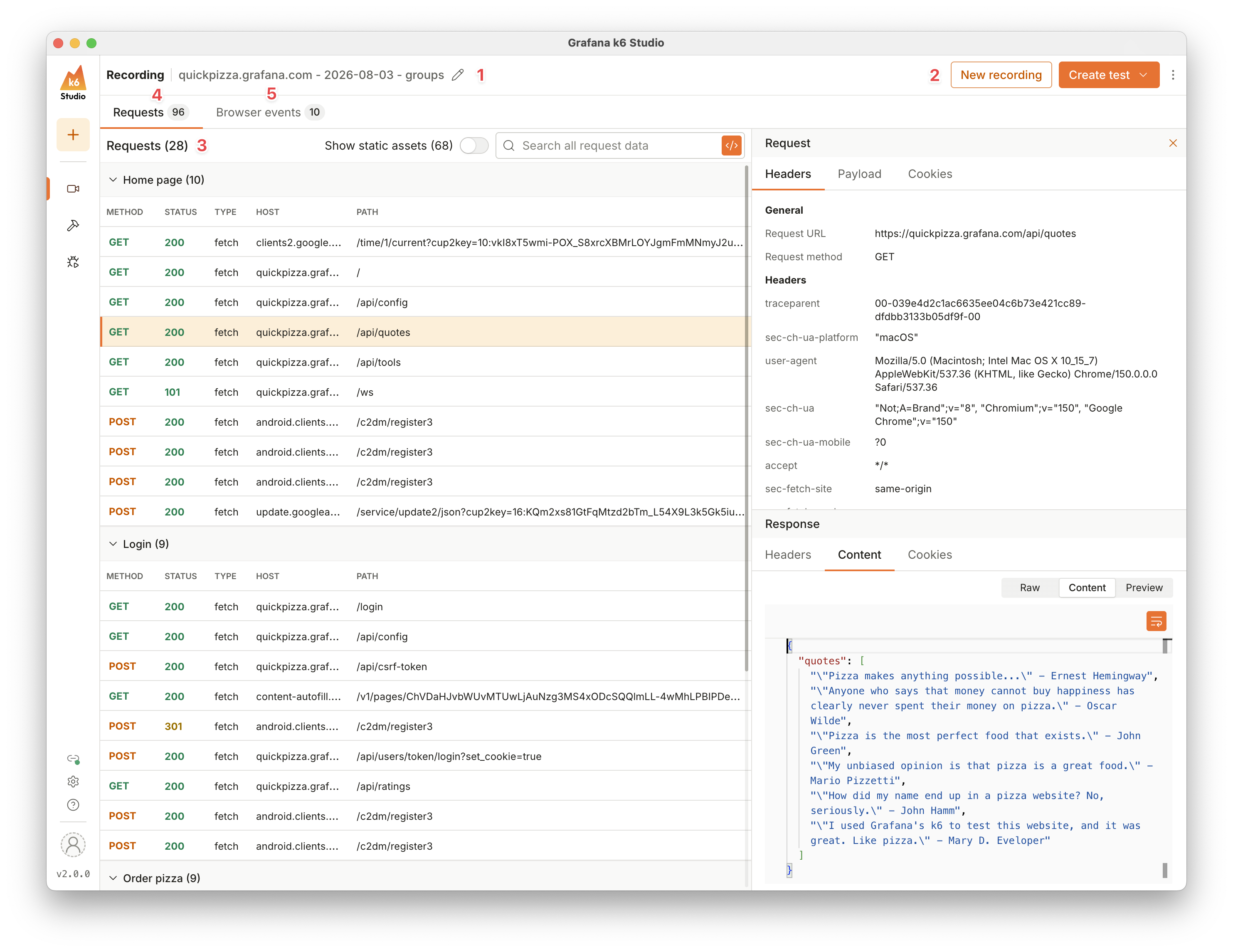The height and width of the screenshot is (952, 1233).
Task: Click the orange code filter icon in search
Action: click(731, 146)
